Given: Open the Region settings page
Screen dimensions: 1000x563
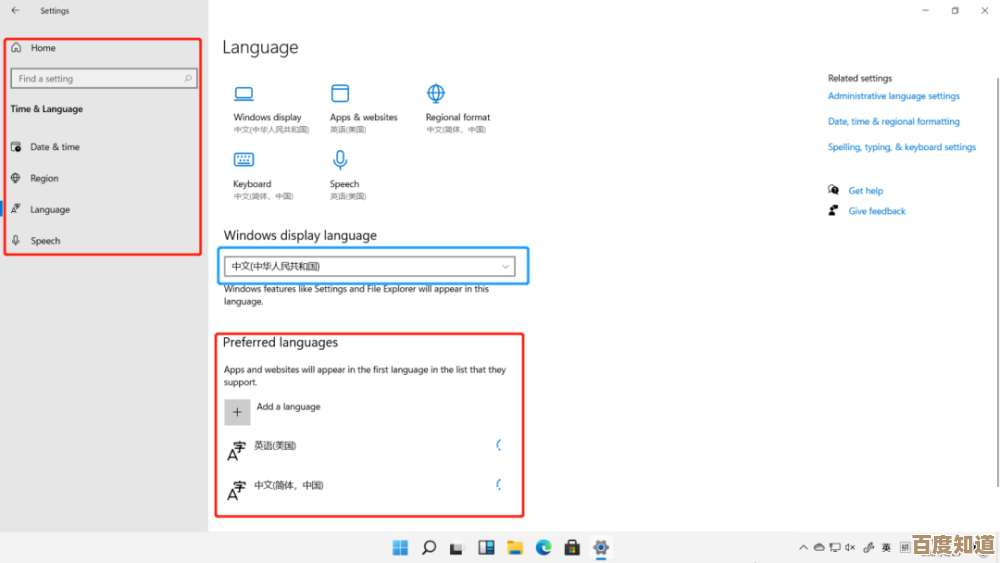Looking at the screenshot, I should (x=44, y=178).
